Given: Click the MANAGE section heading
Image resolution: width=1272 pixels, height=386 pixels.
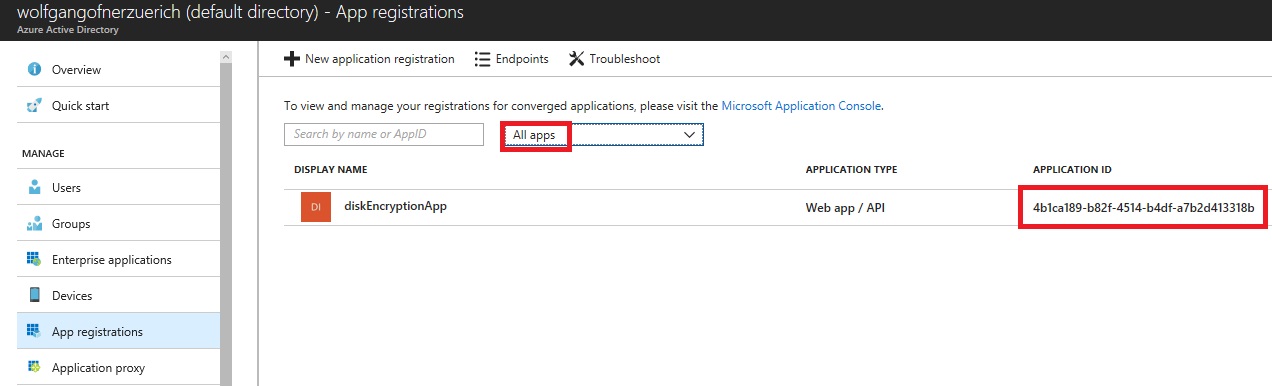Looking at the screenshot, I should (x=43, y=154).
